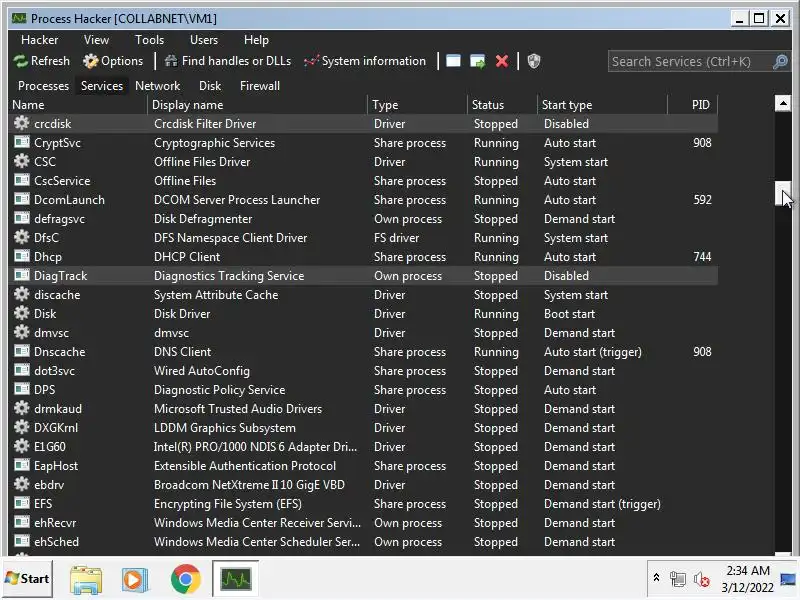Sort by the PID column header
The height and width of the screenshot is (600, 800).
693,105
